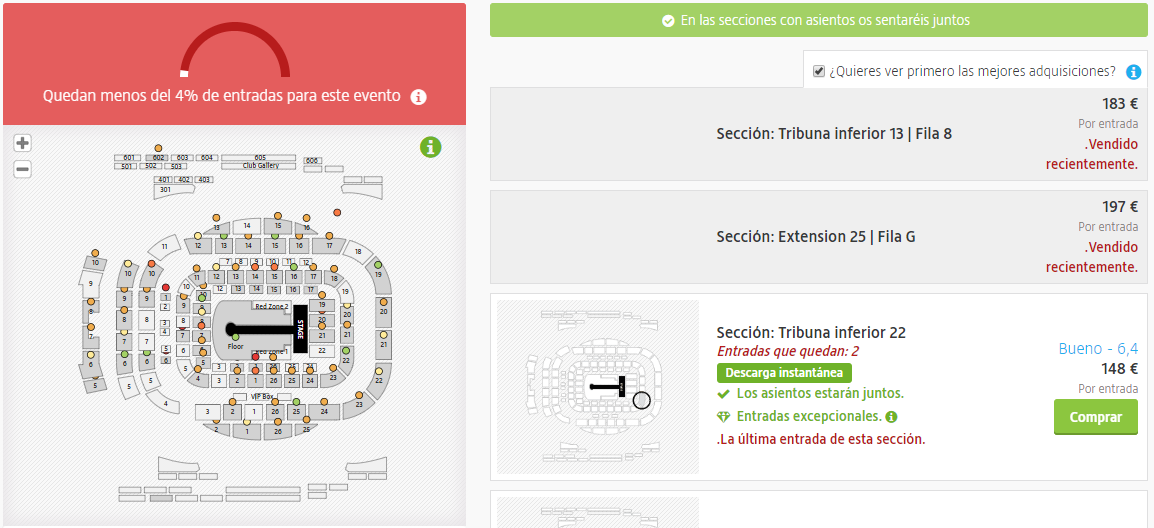
Task: Click the red ticket availability gauge
Action: (x=235, y=50)
